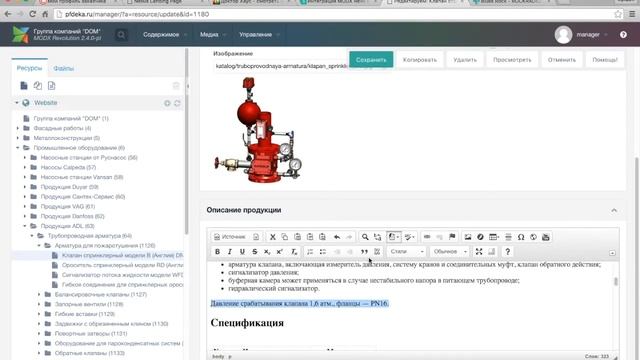Open the search icon in top bar
Viewport: 640px width, 360px height.
tap(121, 35)
